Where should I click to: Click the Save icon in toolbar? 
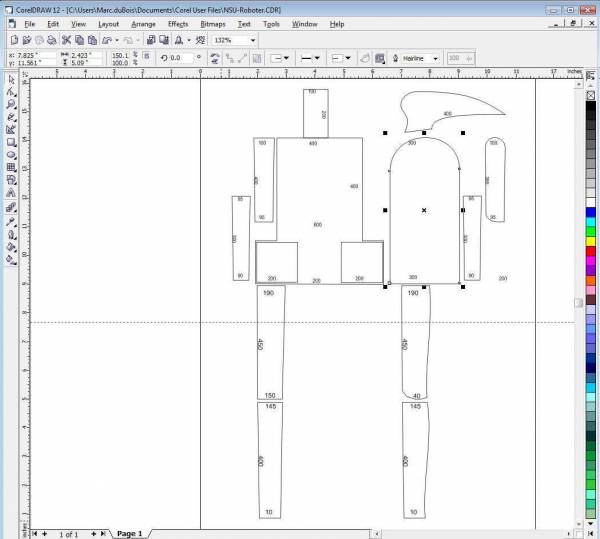click(x=36, y=40)
